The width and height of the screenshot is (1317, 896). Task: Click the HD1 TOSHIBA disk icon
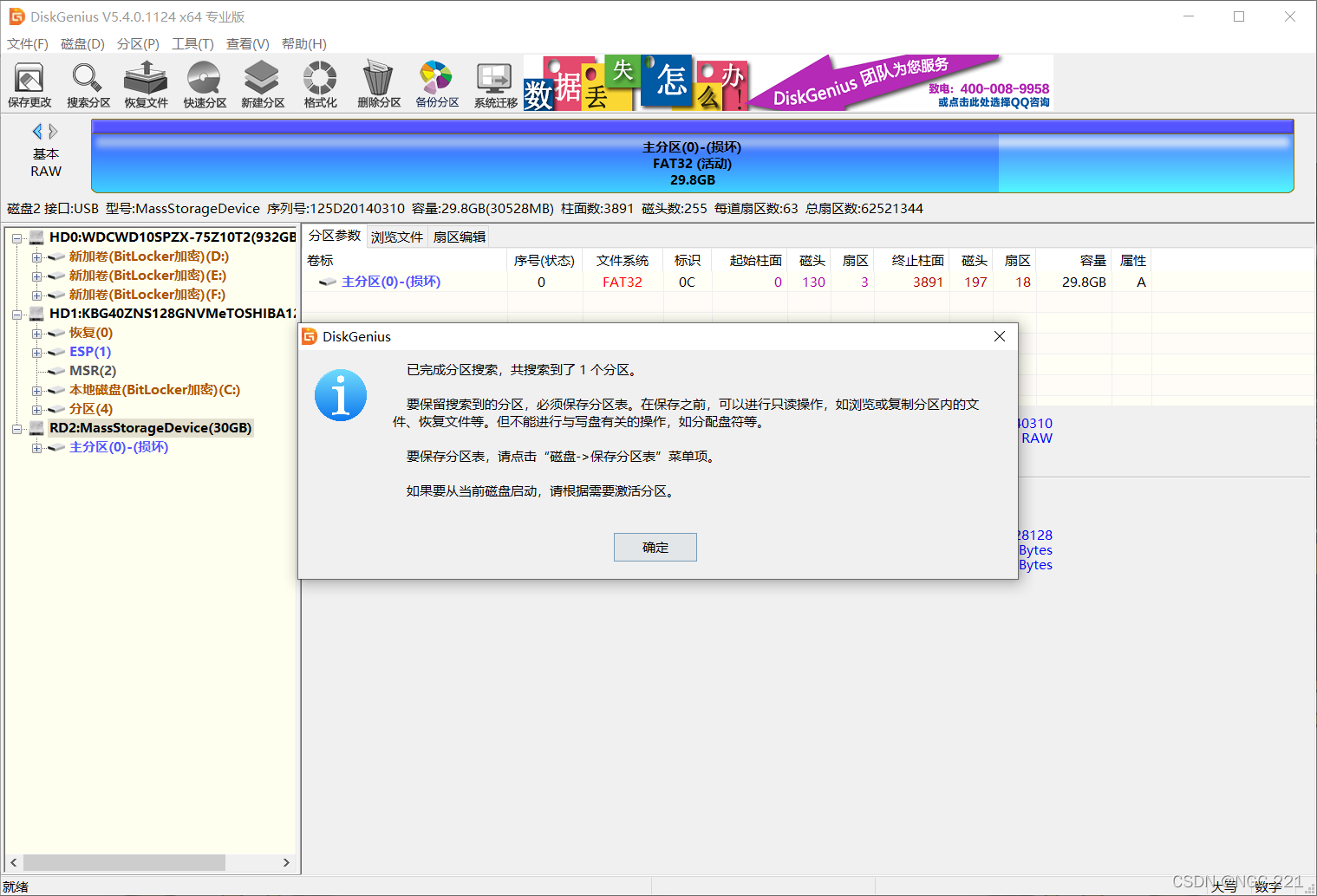coord(36,313)
